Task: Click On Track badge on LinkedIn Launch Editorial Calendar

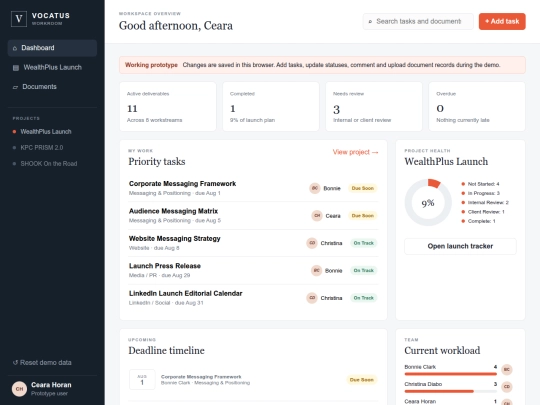Action: click(364, 298)
